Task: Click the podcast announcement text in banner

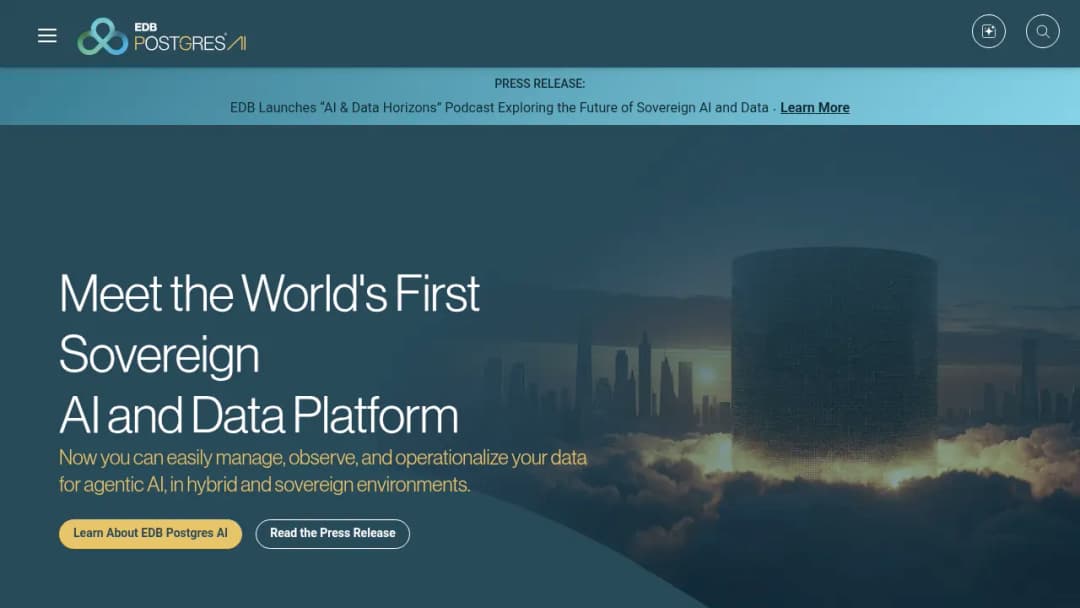Action: 499,107
